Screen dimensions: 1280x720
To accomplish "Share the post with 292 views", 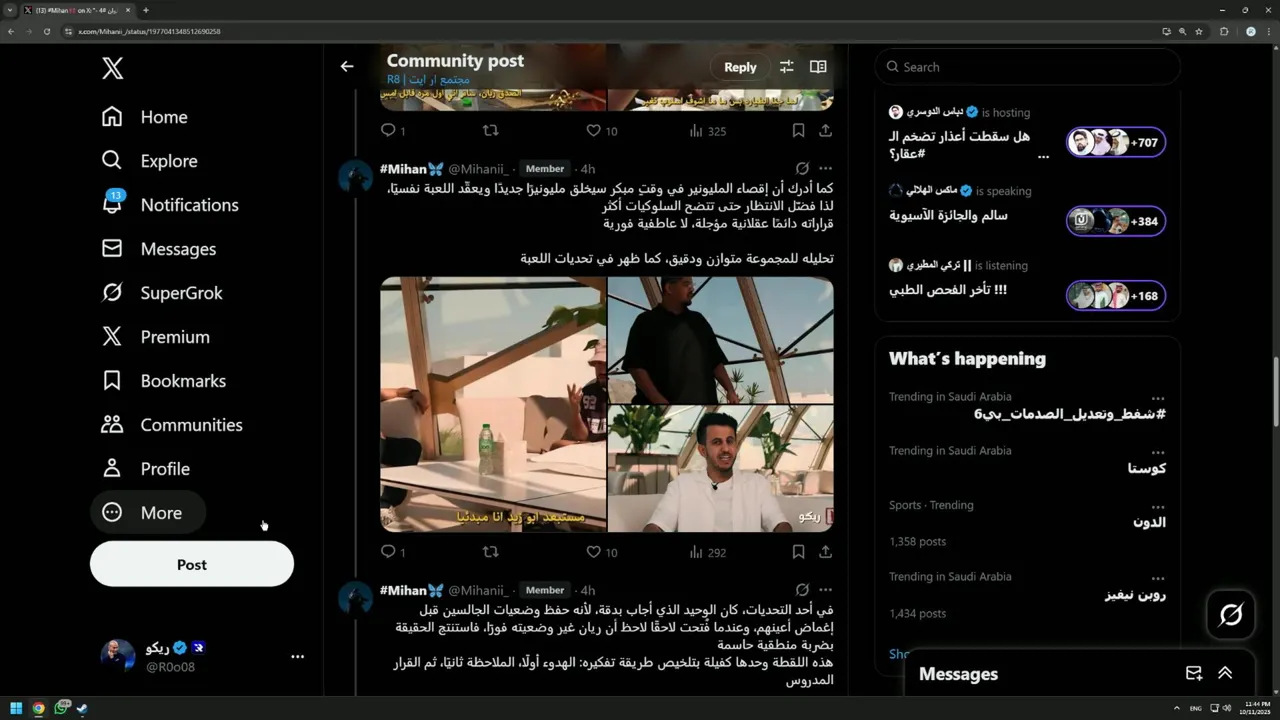I will (825, 552).
